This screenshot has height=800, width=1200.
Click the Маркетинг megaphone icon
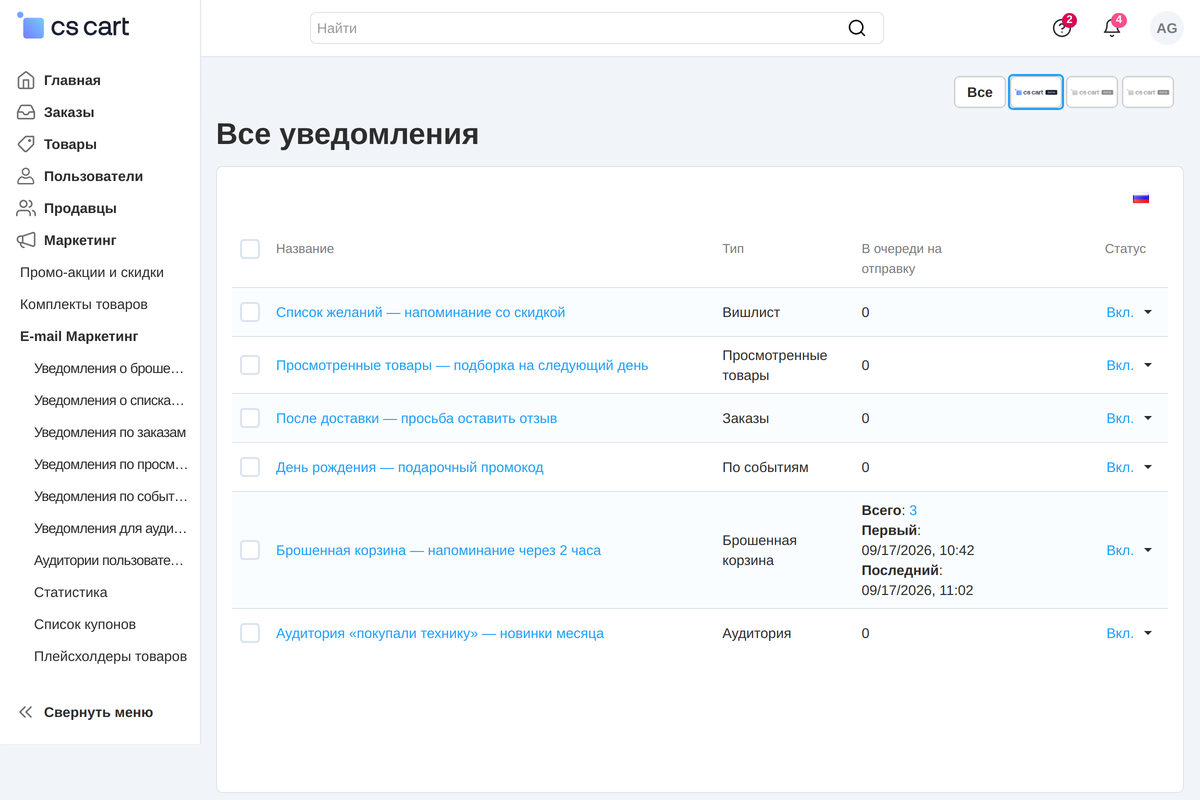pos(26,240)
